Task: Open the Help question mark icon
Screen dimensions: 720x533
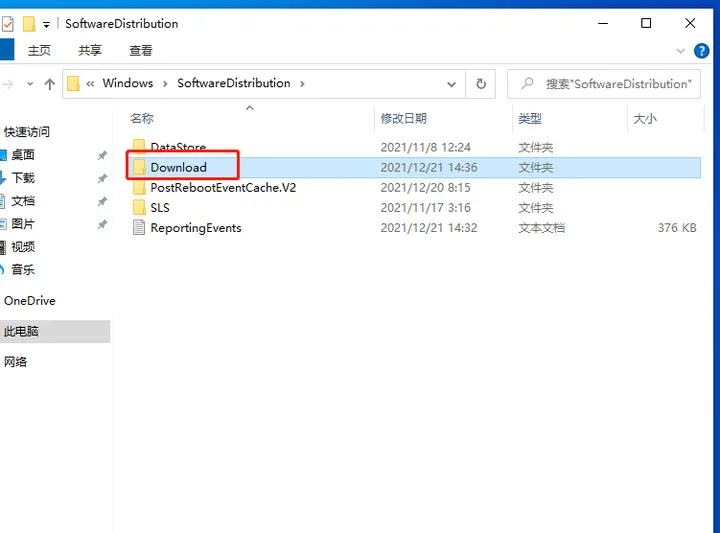Action: point(701,50)
